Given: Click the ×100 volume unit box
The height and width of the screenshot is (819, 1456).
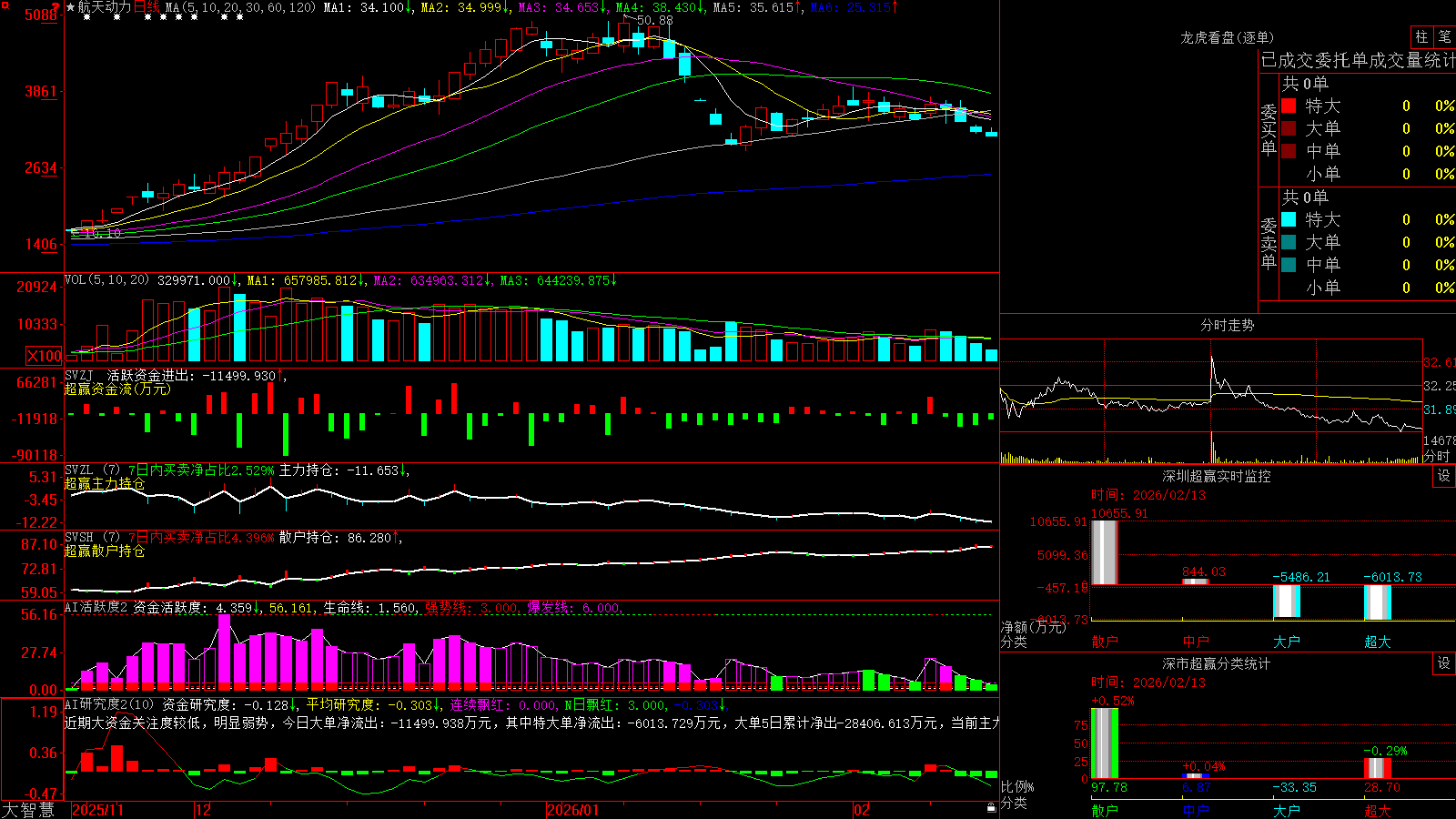Looking at the screenshot, I should pos(45,356).
